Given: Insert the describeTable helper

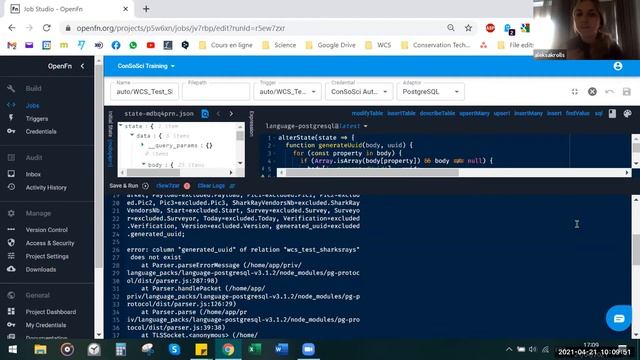Looking at the screenshot, I should pos(437,113).
